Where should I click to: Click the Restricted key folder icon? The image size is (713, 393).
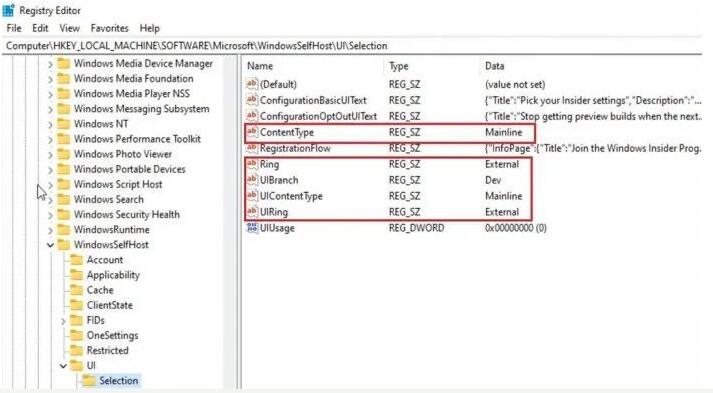click(x=76, y=350)
